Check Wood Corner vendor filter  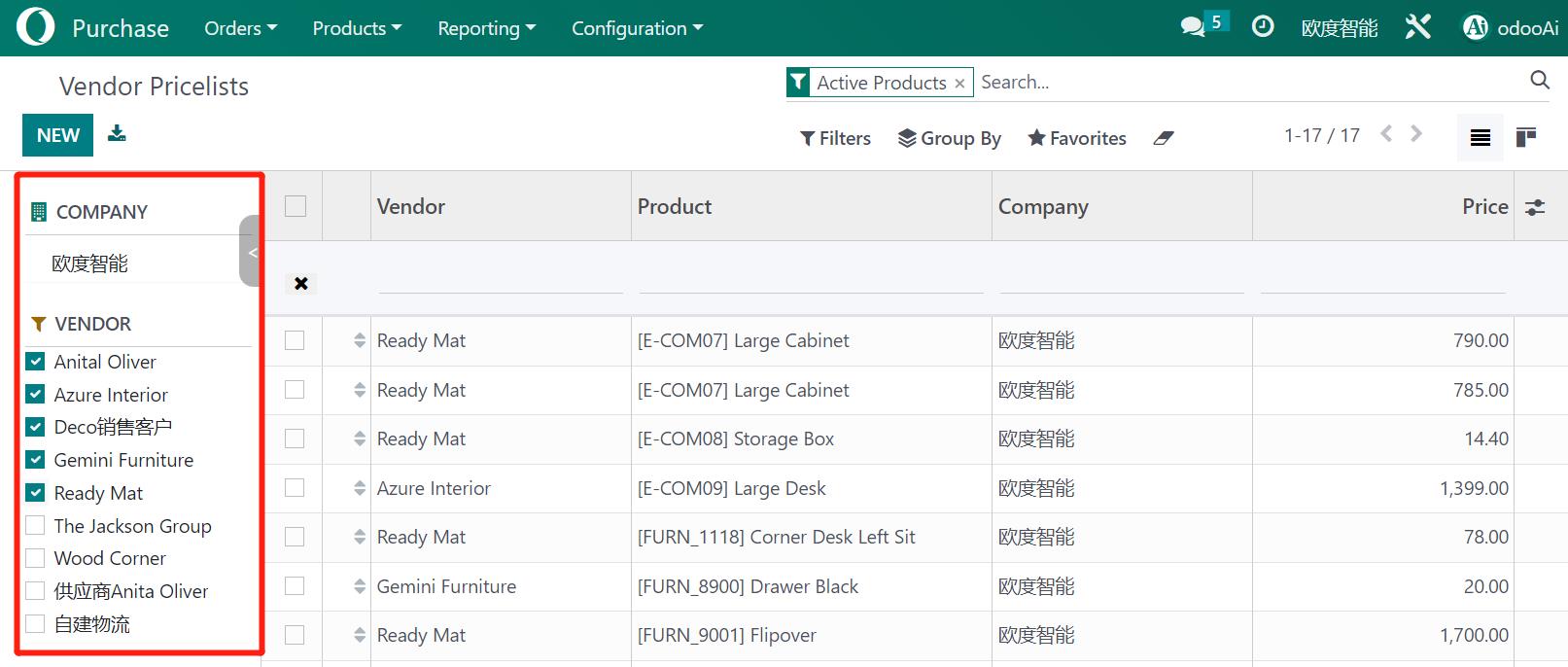[35, 557]
